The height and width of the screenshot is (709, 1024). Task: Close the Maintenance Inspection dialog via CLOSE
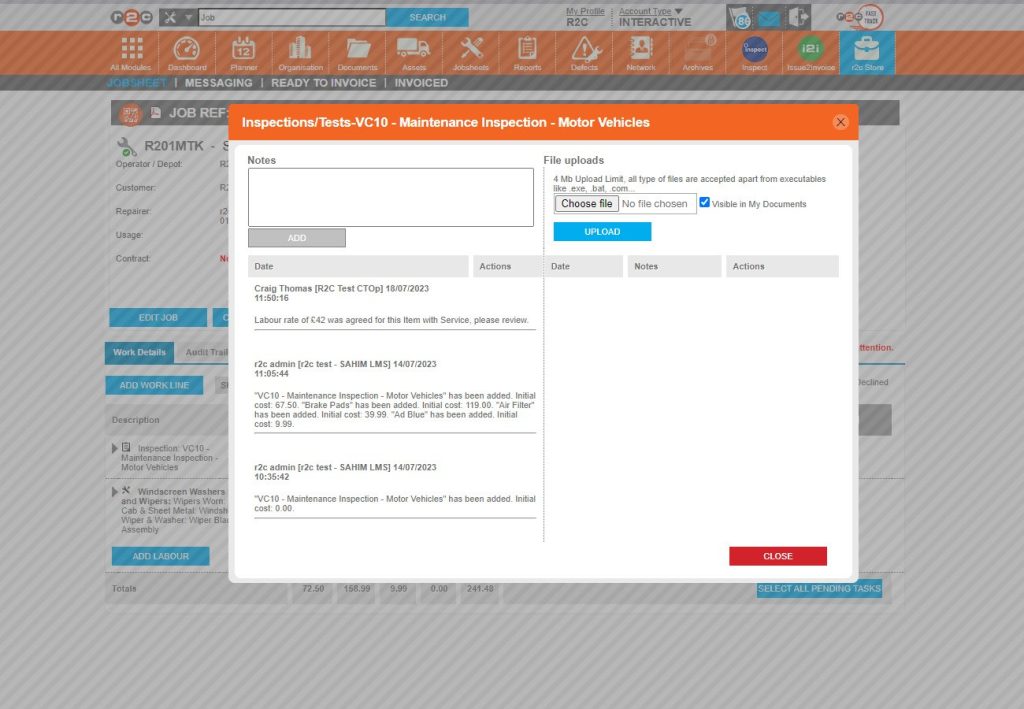click(x=778, y=556)
